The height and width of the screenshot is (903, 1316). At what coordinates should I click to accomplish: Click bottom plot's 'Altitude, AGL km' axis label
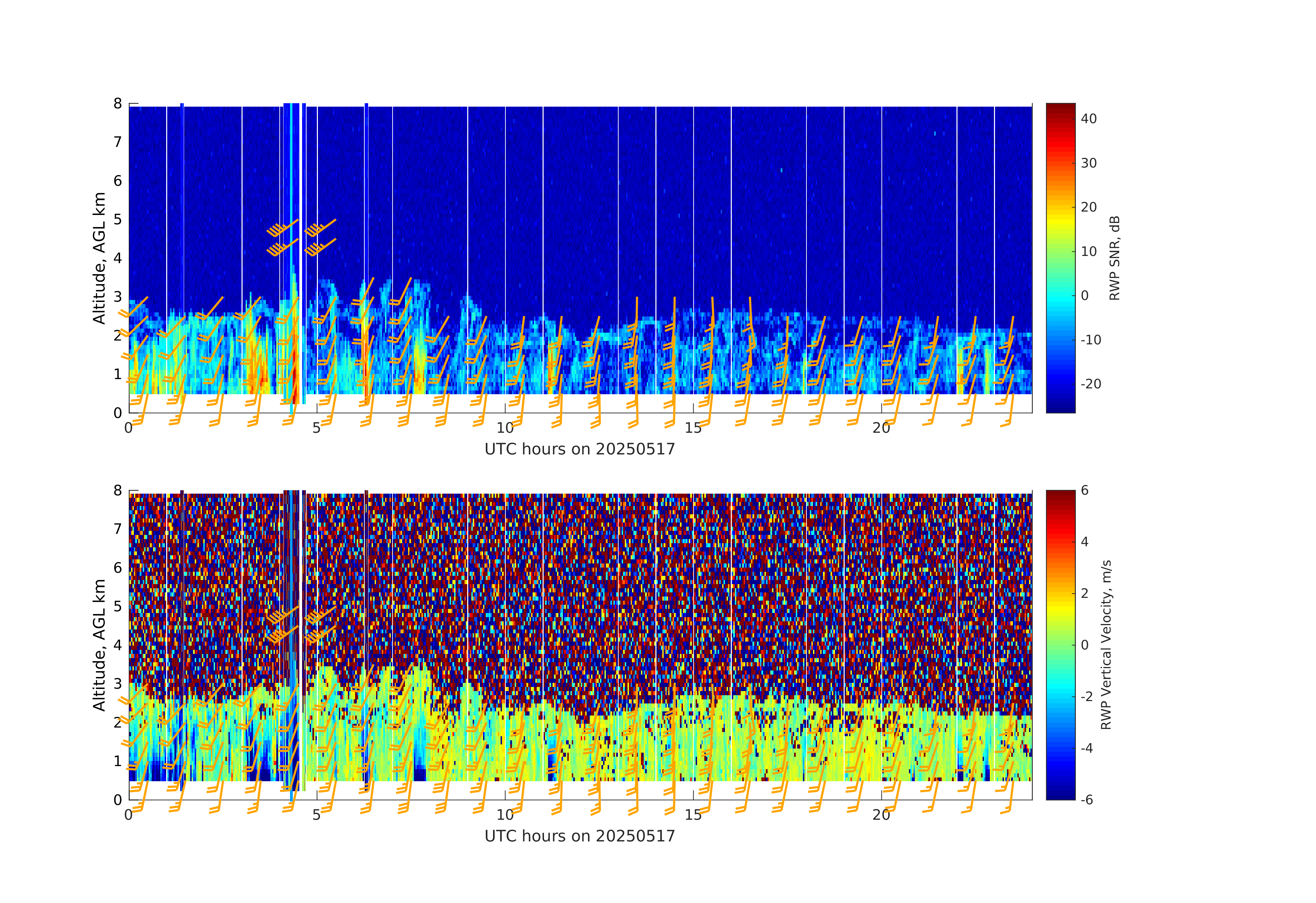click(x=99, y=645)
